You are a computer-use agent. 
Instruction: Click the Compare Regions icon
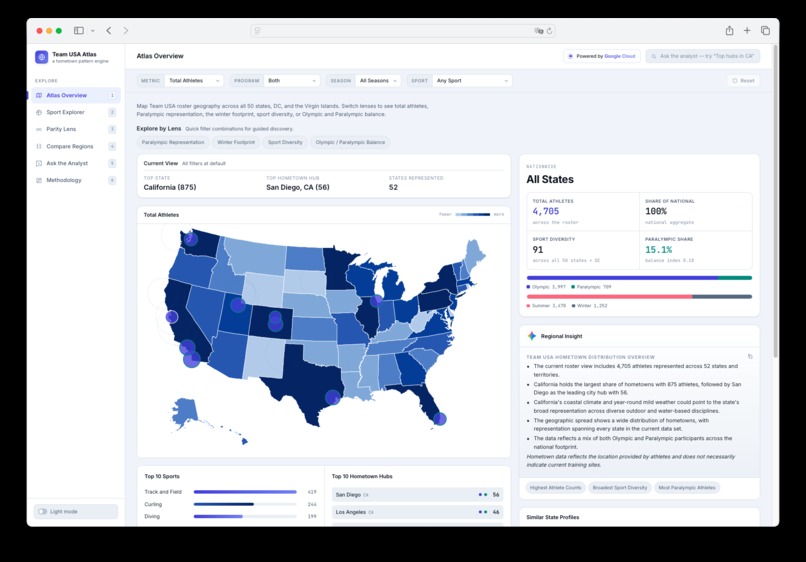(x=39, y=147)
